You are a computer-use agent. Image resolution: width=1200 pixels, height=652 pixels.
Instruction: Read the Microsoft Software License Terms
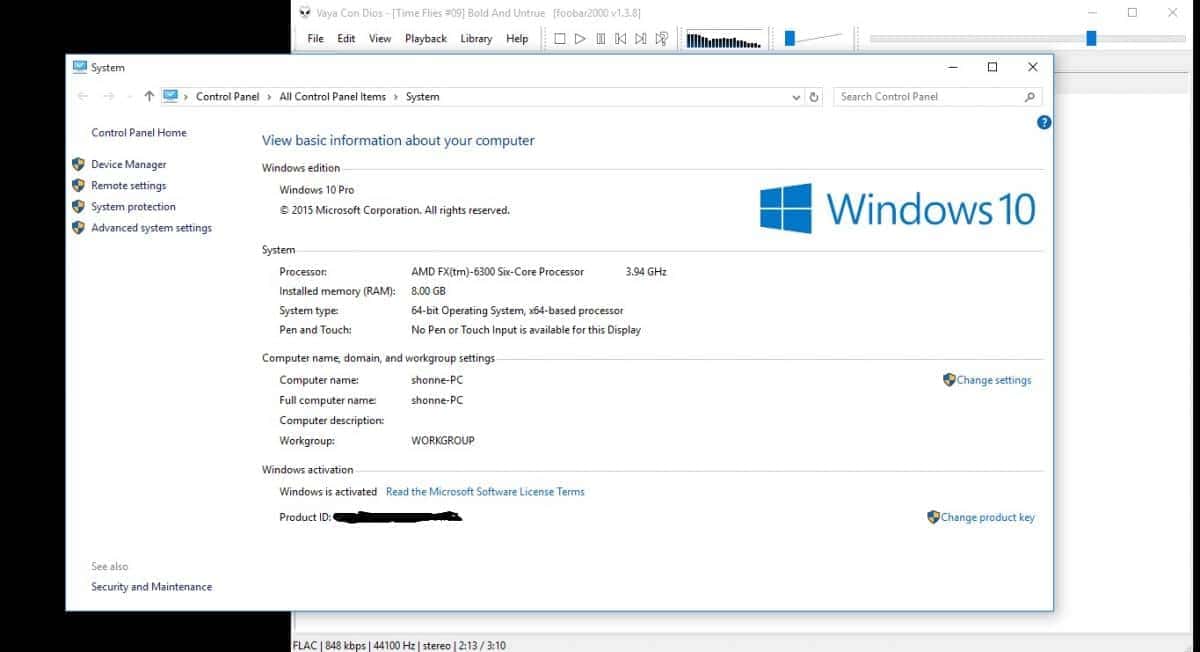click(485, 492)
